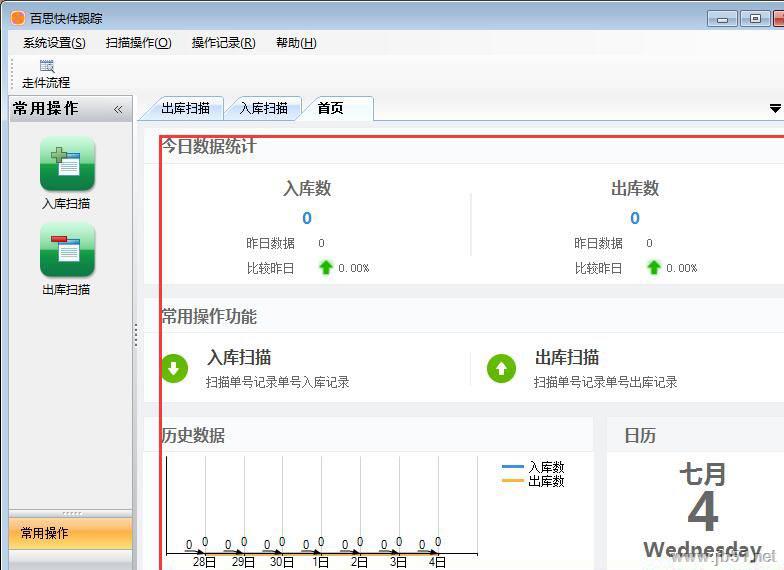The image size is (784, 570).
Task: Click the 扫描单号记录单号入库记录 description
Action: 278,382
